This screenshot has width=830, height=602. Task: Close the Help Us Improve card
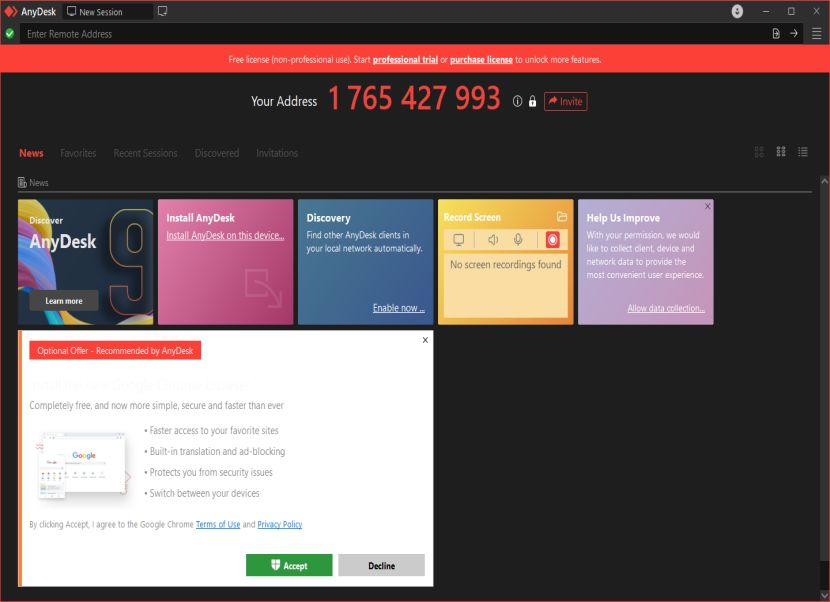[x=708, y=206]
